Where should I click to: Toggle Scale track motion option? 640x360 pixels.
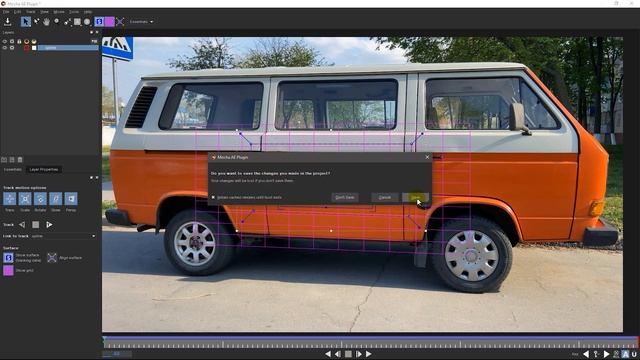[x=25, y=199]
